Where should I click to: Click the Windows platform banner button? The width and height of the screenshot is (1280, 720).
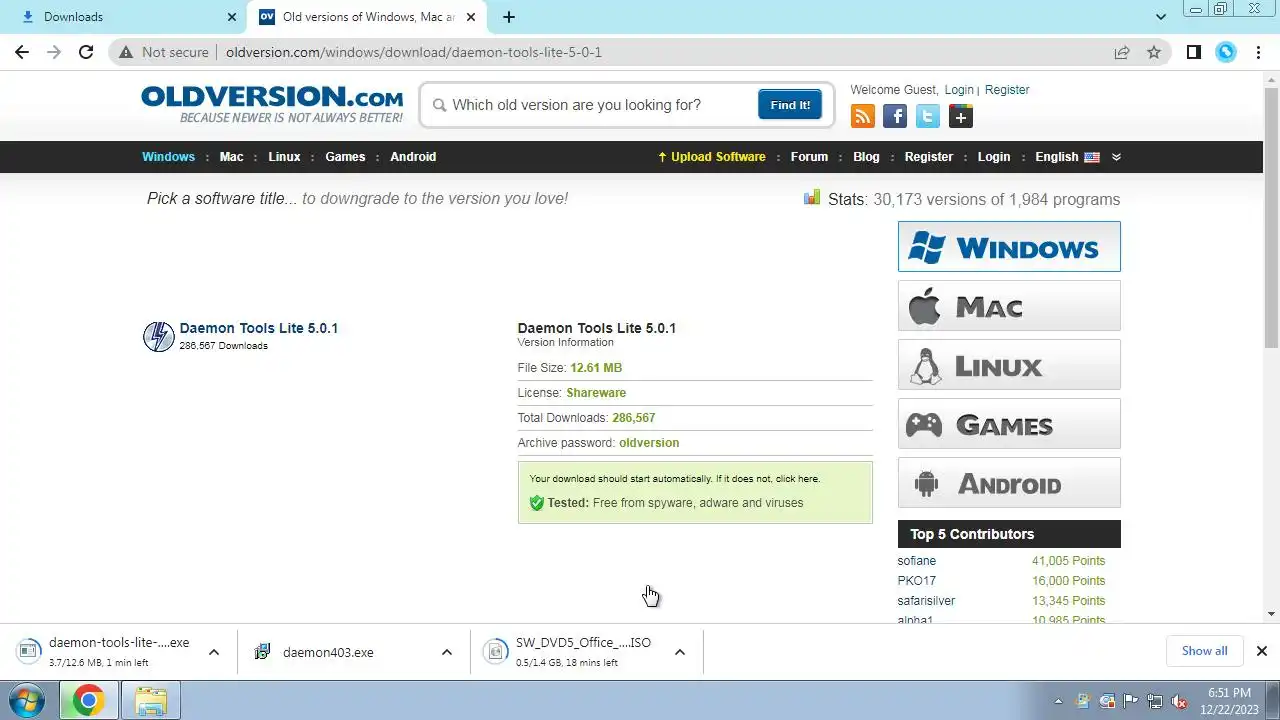coord(1009,247)
